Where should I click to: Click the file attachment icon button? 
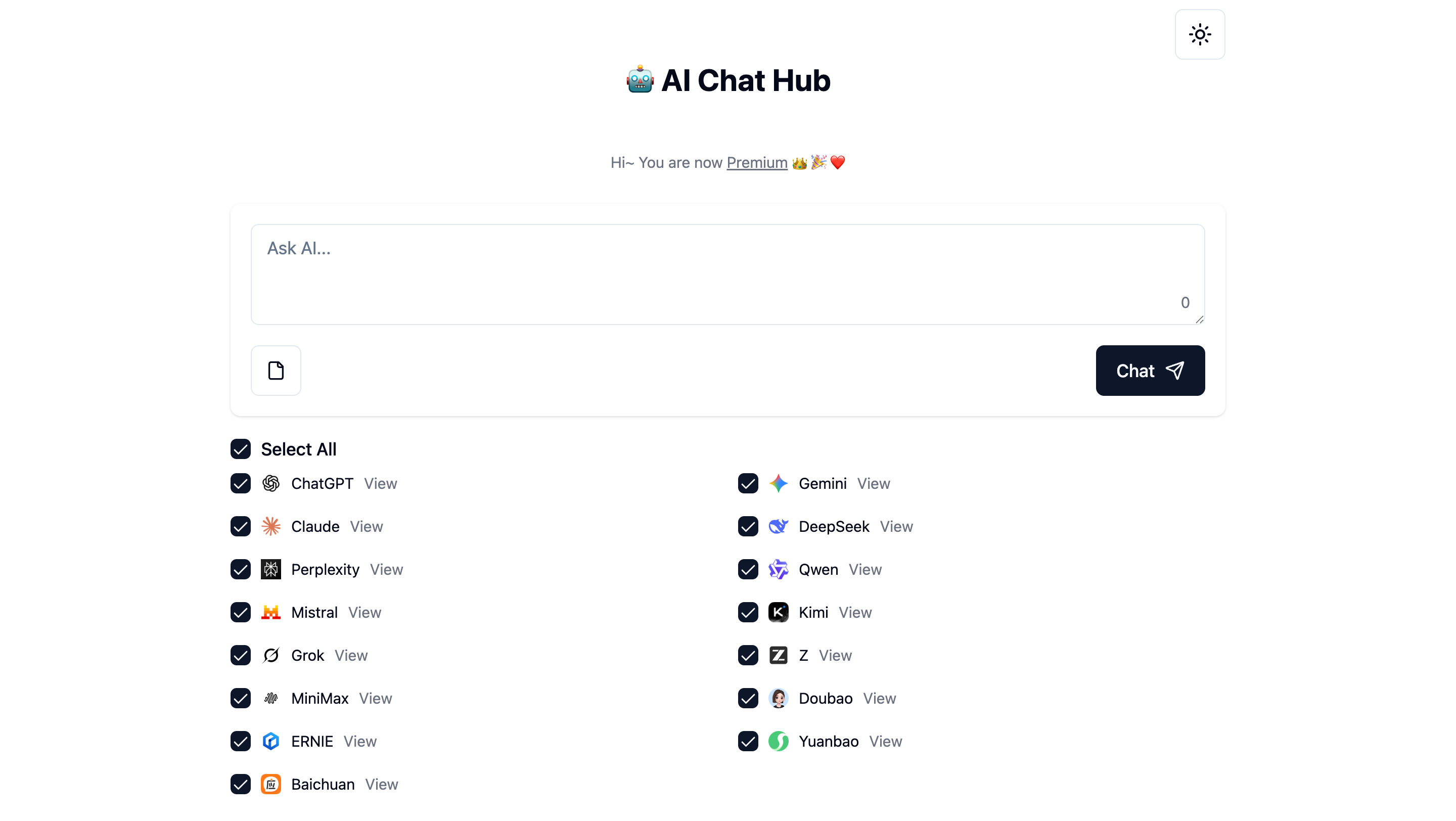pos(276,371)
